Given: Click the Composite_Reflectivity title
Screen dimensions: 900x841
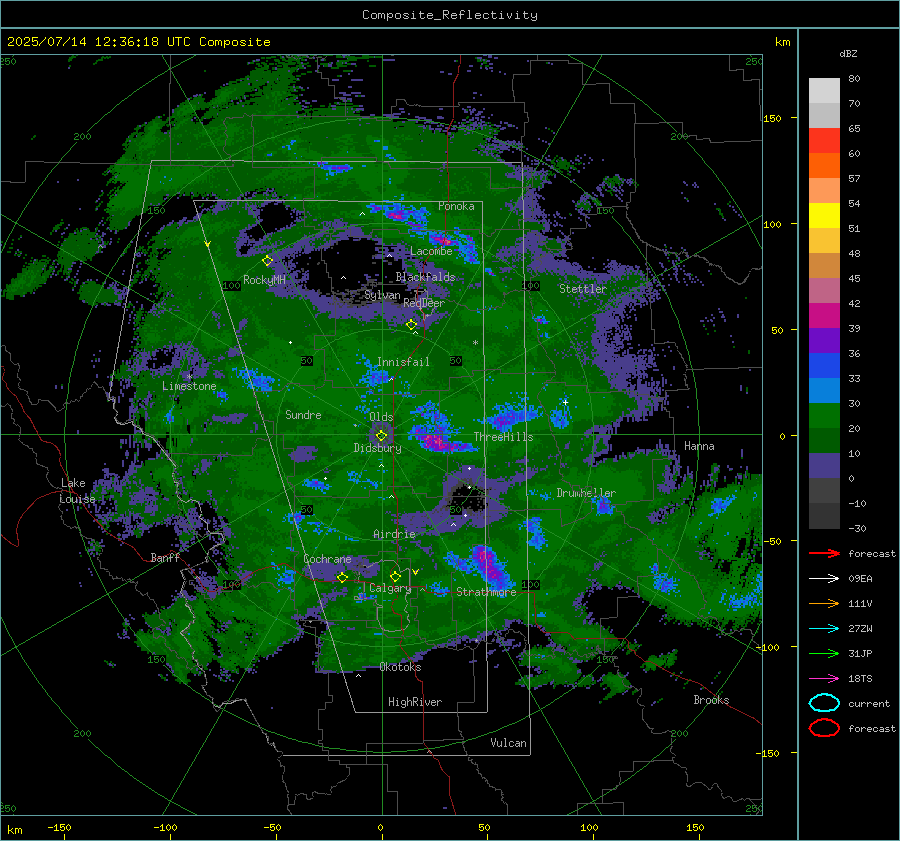Looking at the screenshot, I should [450, 15].
